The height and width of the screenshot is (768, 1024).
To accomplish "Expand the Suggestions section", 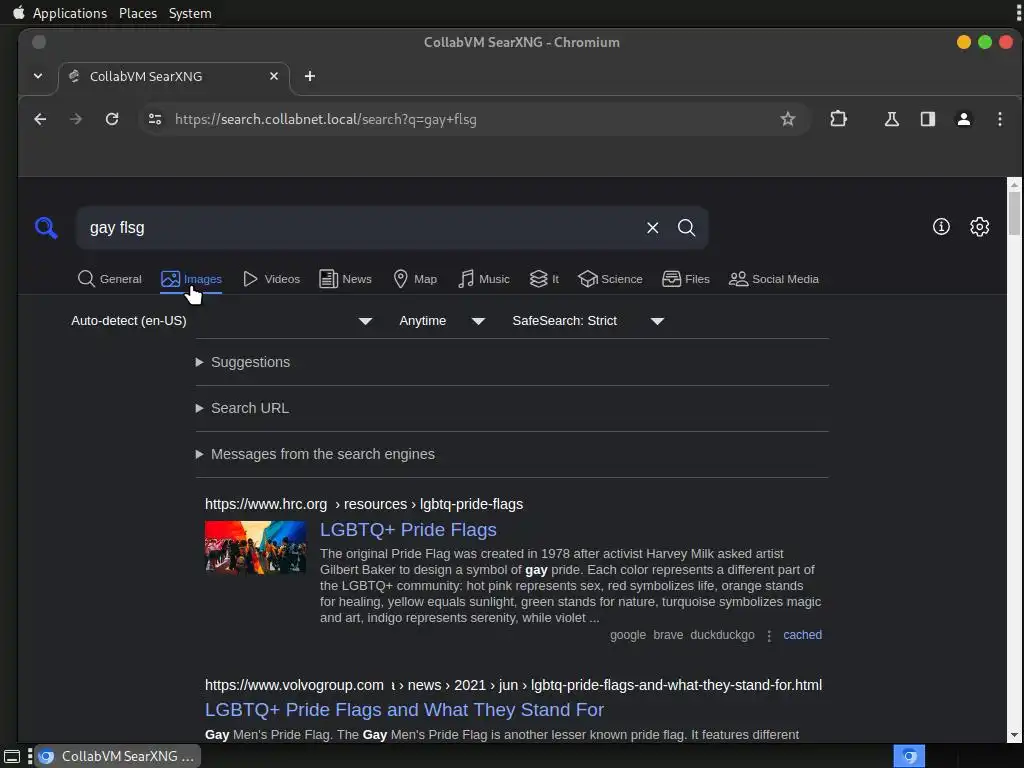I will (250, 362).
